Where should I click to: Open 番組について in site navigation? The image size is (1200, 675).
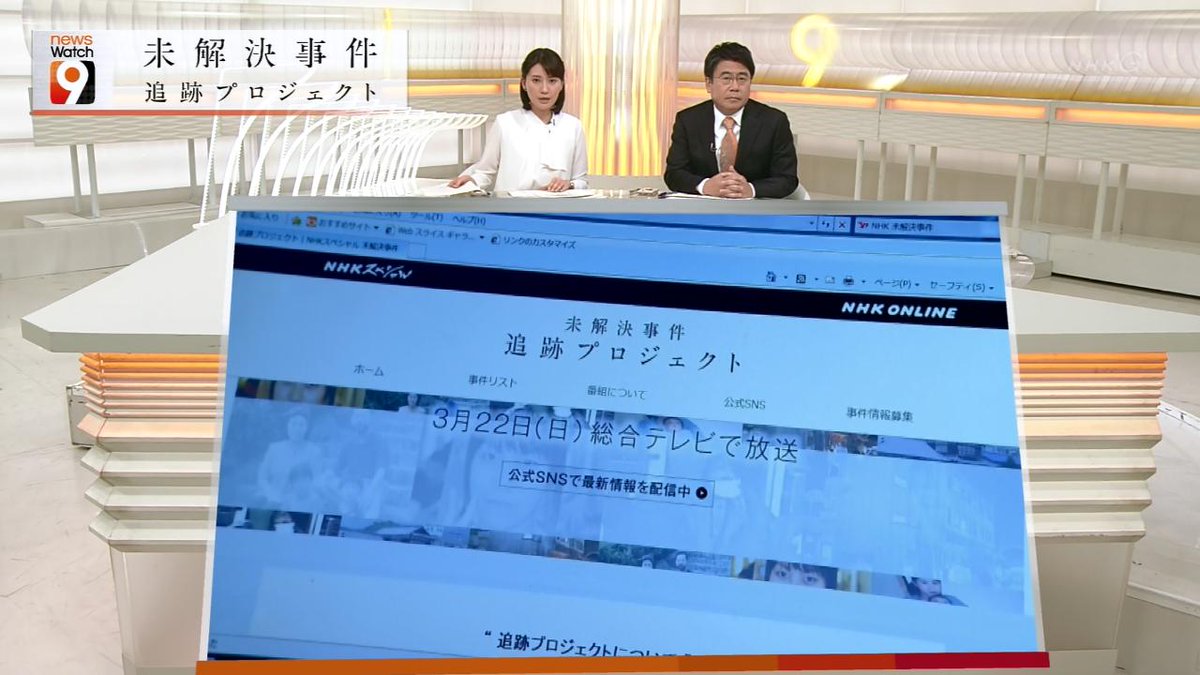pyautogui.click(x=617, y=392)
